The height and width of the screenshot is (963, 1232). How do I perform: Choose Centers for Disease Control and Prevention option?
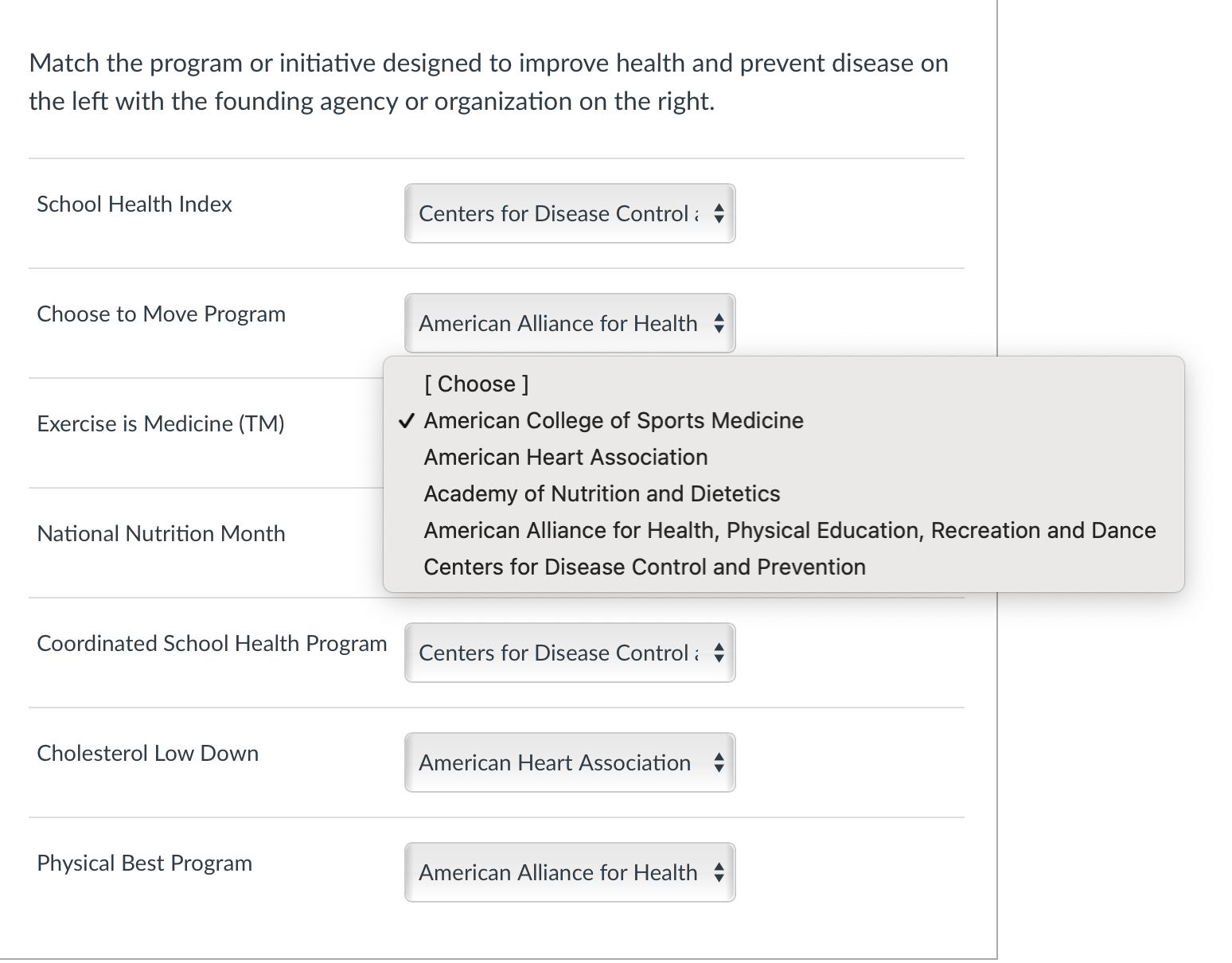coord(644,567)
